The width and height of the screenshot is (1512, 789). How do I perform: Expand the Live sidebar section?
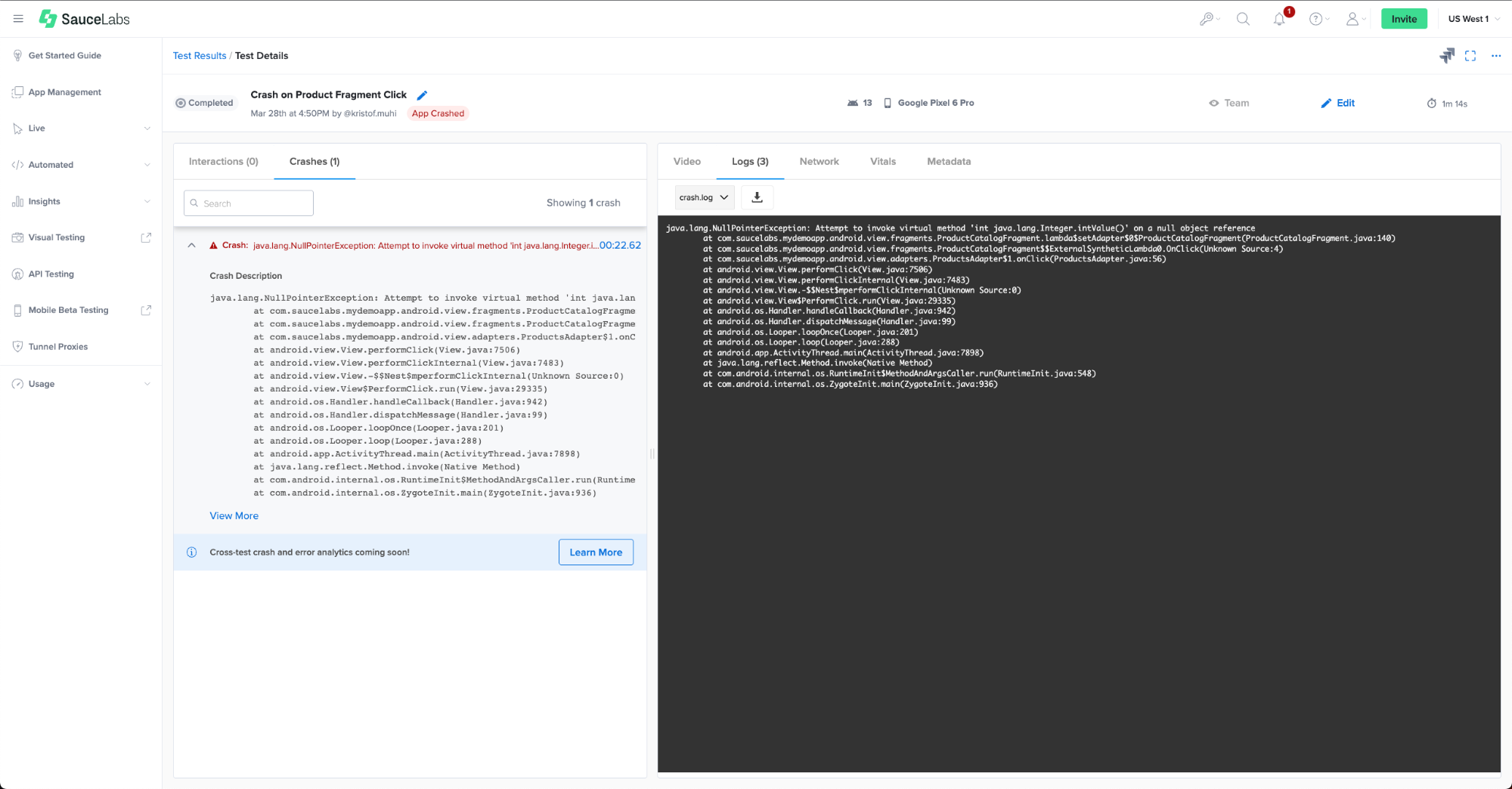81,128
